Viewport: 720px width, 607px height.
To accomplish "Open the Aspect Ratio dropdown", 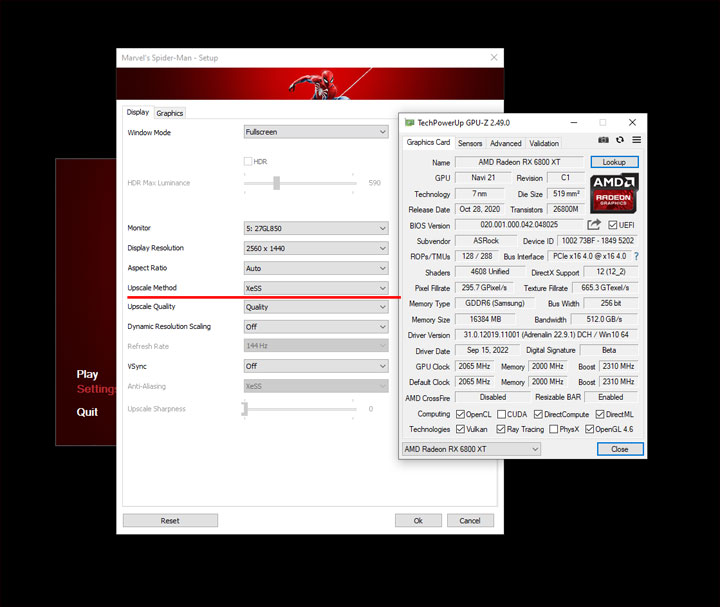I will (316, 268).
